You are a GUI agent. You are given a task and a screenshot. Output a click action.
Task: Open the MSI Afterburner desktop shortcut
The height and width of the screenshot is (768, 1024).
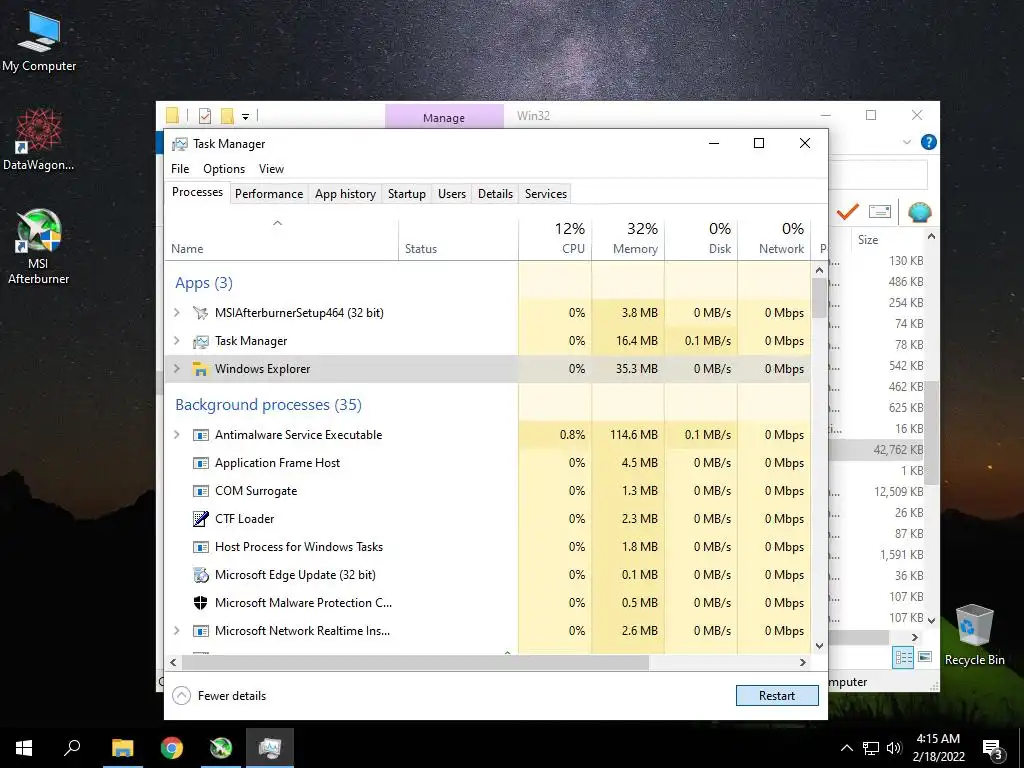pos(39,247)
